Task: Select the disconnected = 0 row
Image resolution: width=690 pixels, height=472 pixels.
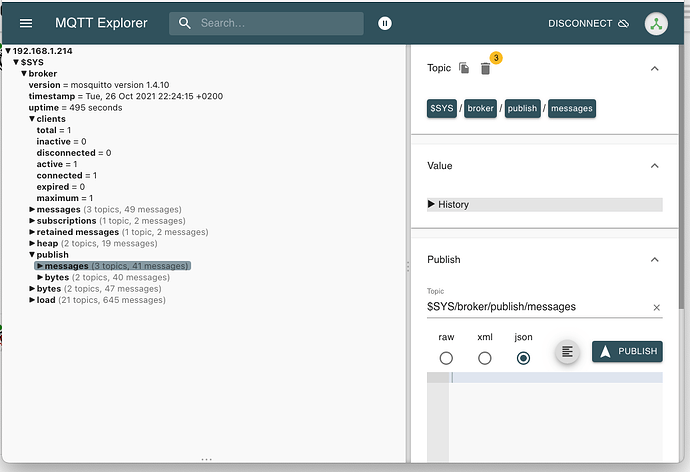Action: pos(74,153)
